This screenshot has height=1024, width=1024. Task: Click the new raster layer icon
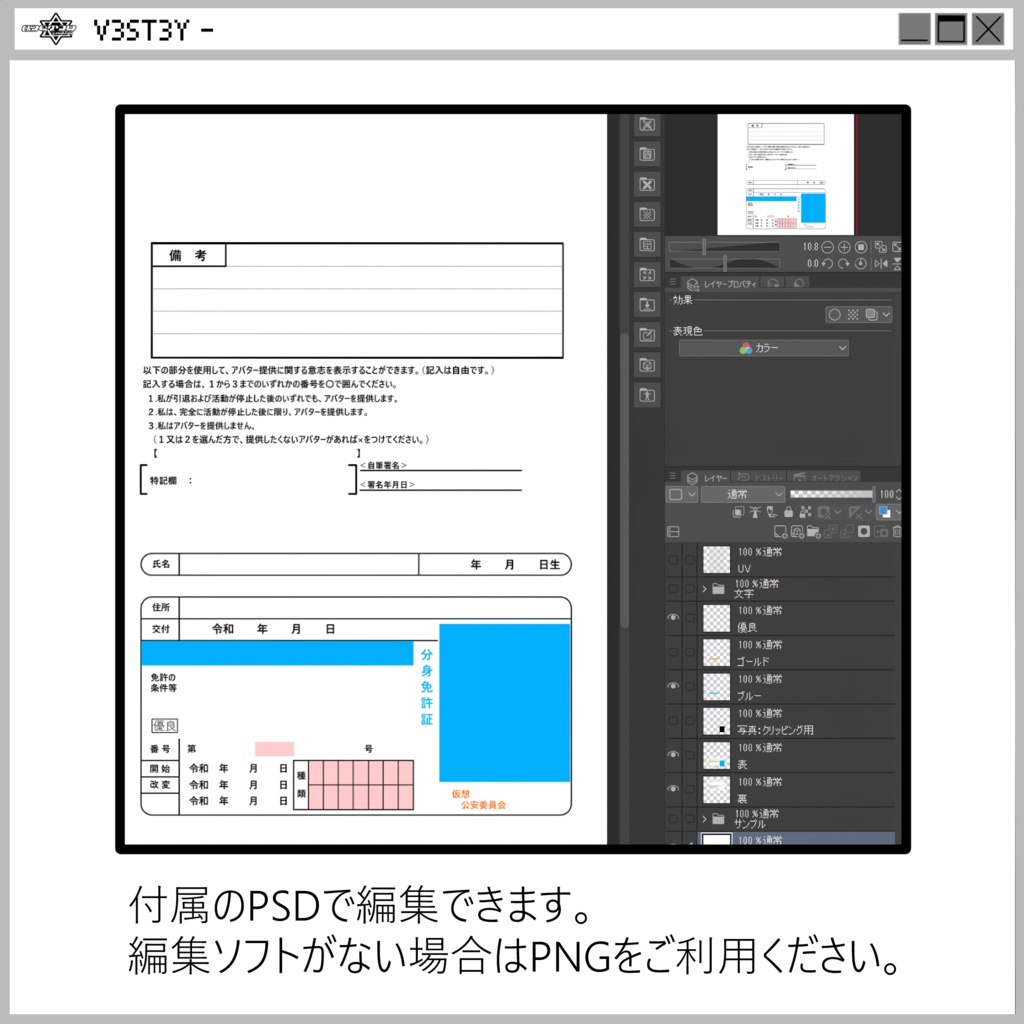tap(779, 531)
